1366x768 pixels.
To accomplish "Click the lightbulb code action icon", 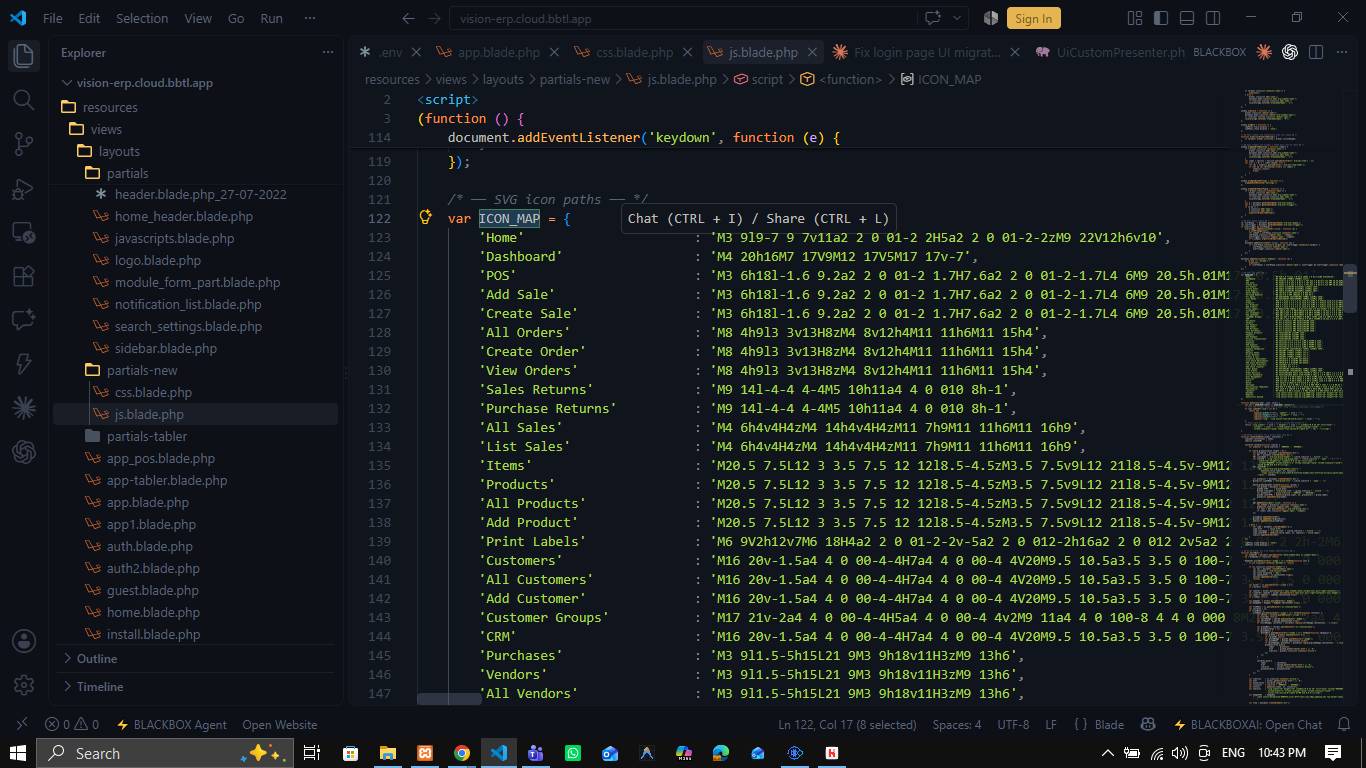I will (425, 218).
